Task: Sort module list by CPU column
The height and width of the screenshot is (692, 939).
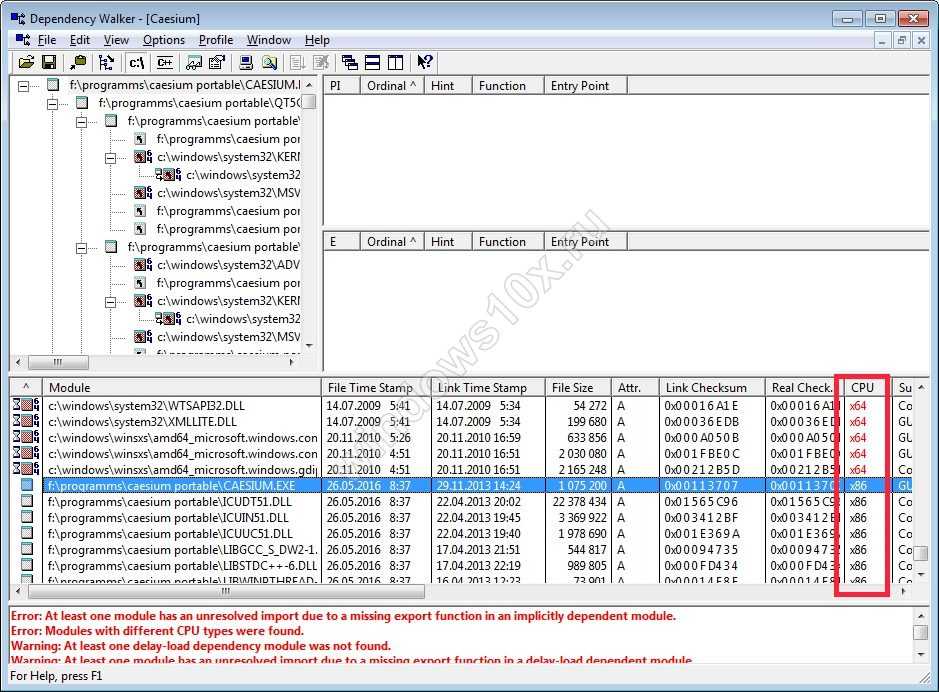Action: (x=862, y=387)
